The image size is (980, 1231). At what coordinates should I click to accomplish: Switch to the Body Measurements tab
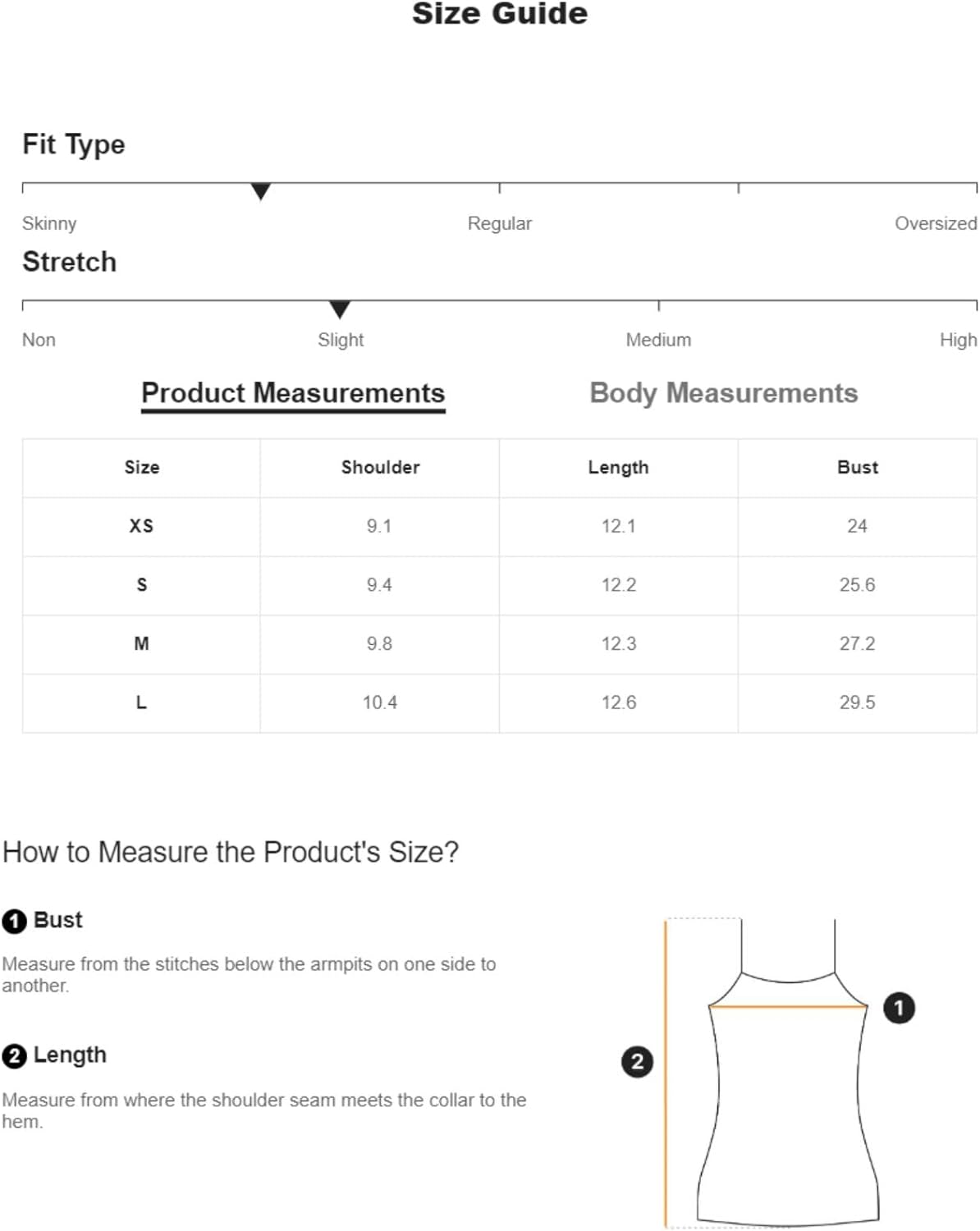coord(723,393)
